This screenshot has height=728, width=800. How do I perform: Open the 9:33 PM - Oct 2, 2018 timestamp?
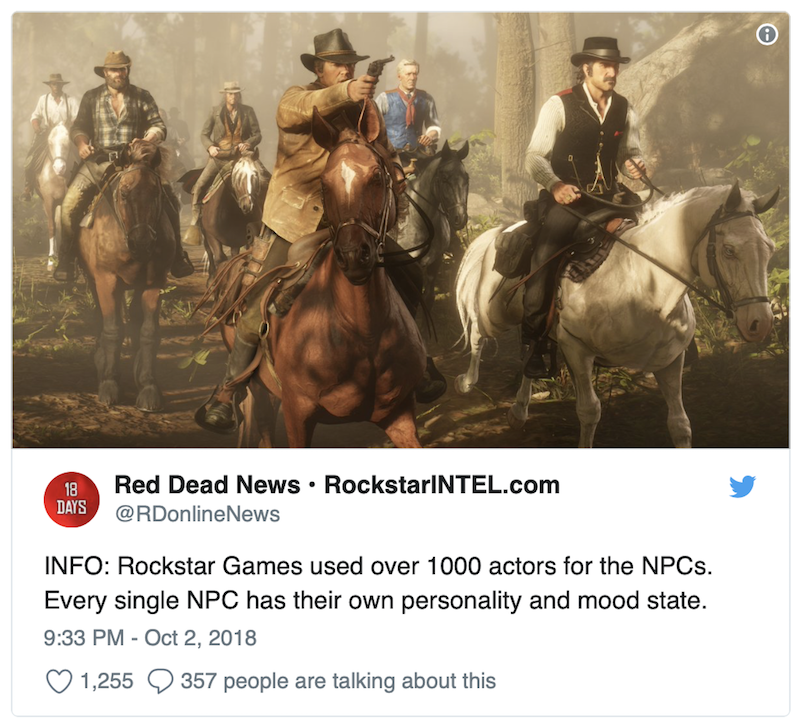coord(150,638)
